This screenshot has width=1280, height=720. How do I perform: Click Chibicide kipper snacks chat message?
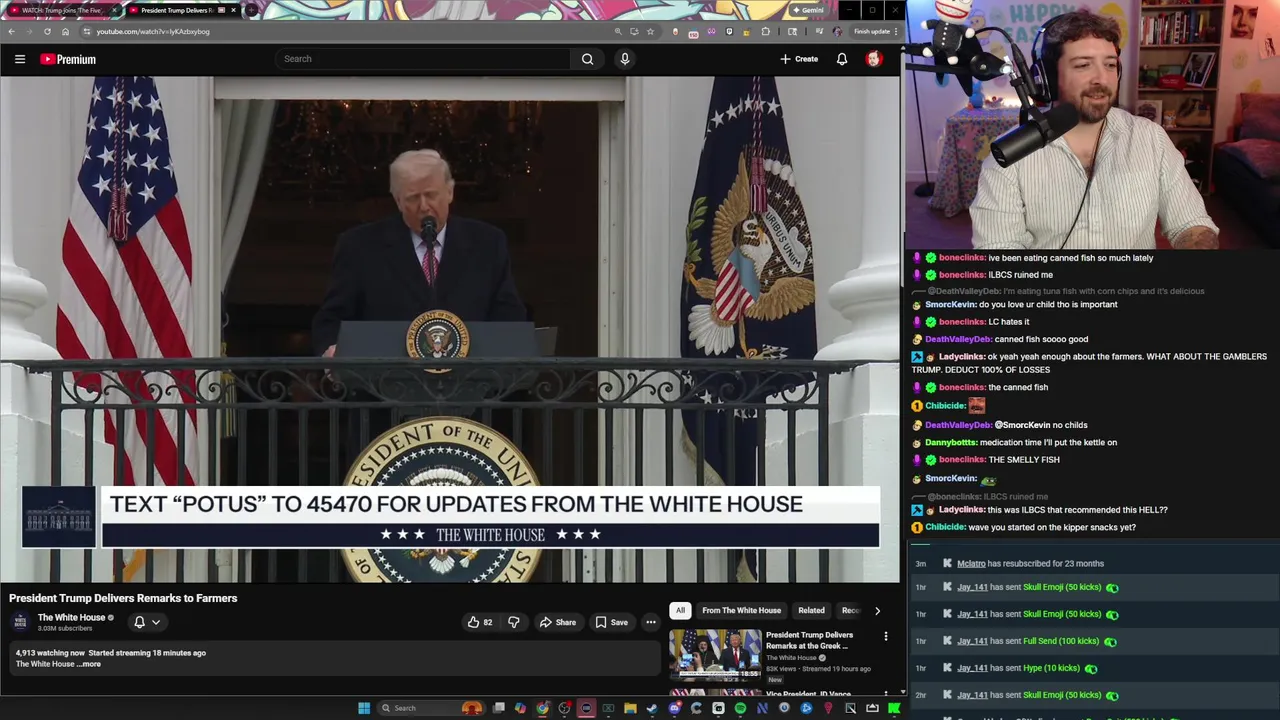click(x=1024, y=527)
